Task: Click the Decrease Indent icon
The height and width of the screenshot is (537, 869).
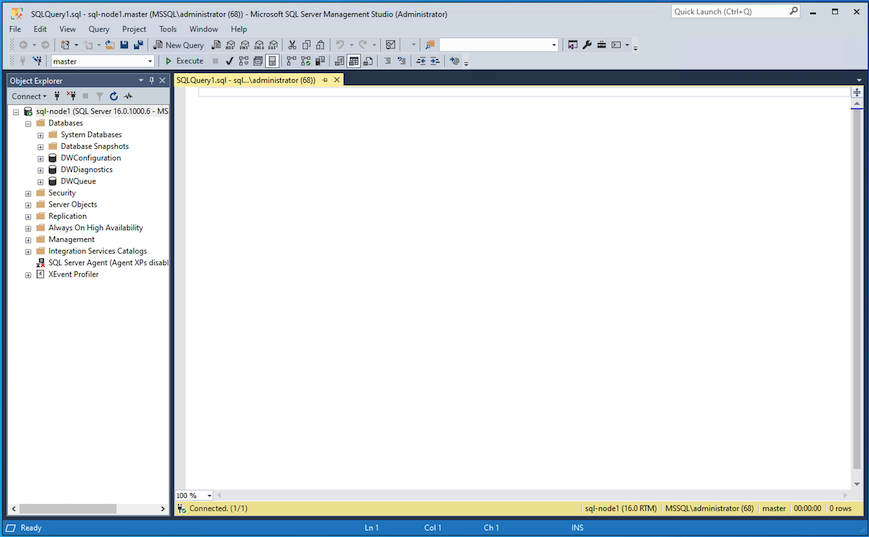Action: coord(421,61)
